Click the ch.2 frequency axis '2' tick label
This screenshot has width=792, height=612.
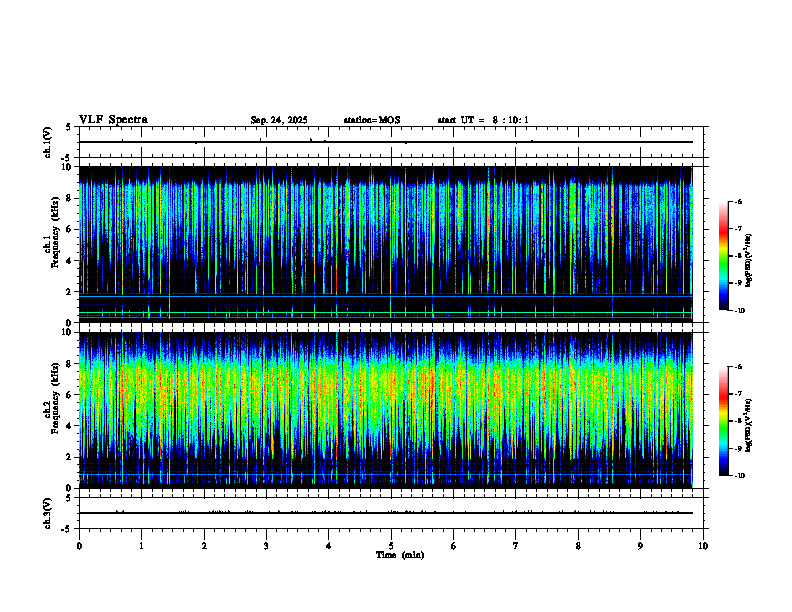click(x=71, y=457)
